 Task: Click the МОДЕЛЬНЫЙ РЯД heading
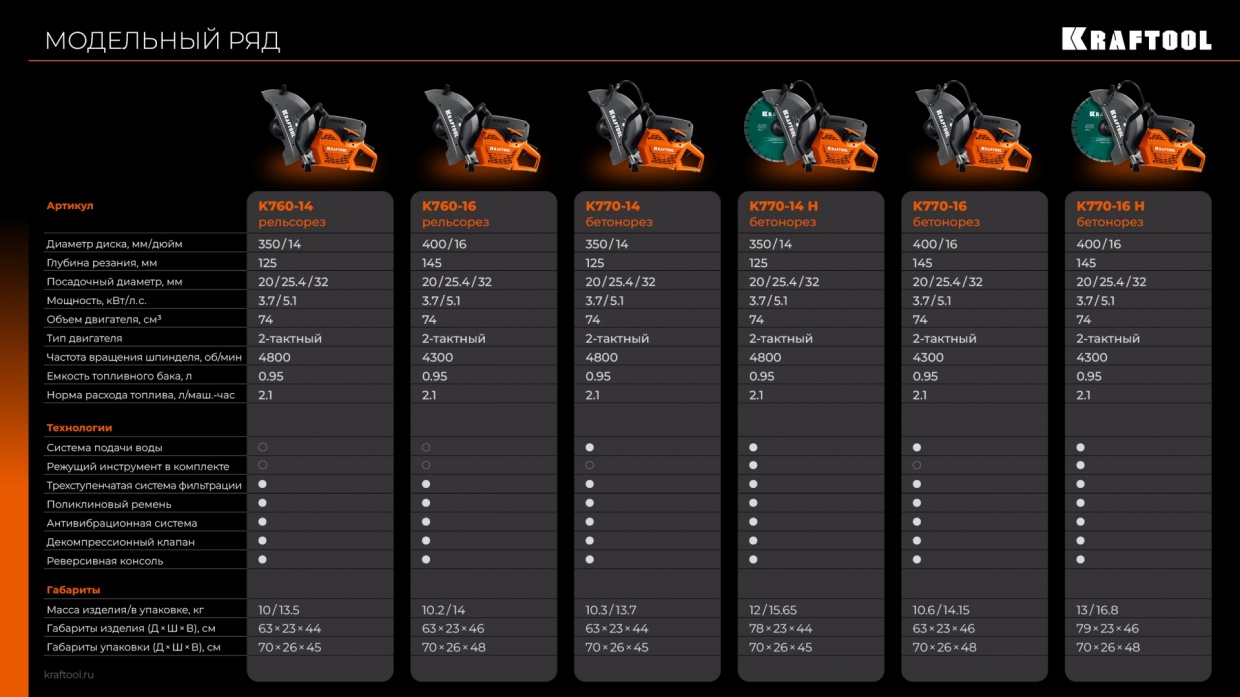(x=163, y=41)
